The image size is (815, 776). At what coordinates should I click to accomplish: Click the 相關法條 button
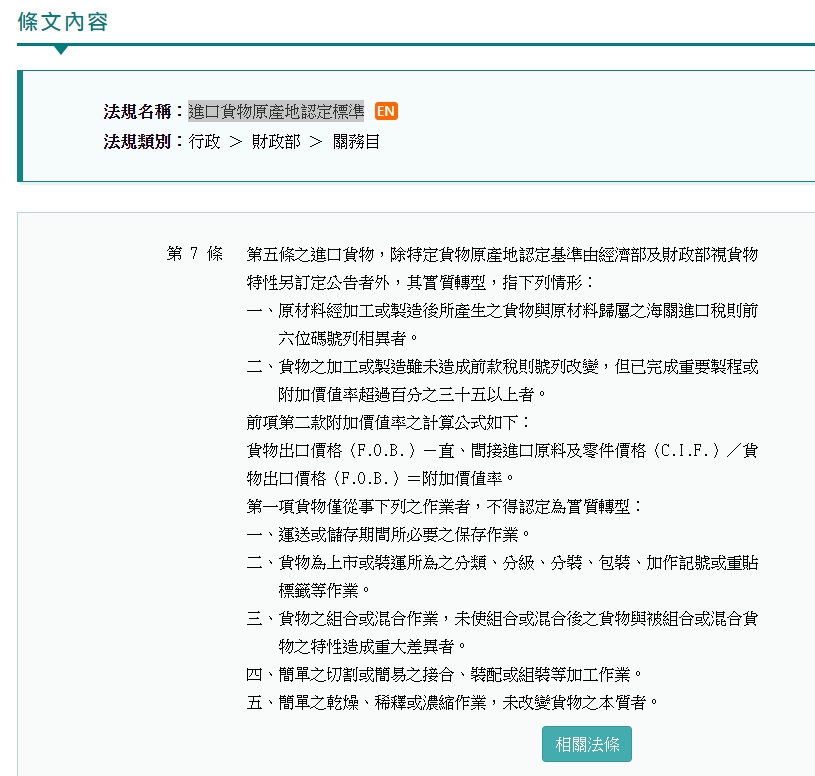[x=587, y=744]
